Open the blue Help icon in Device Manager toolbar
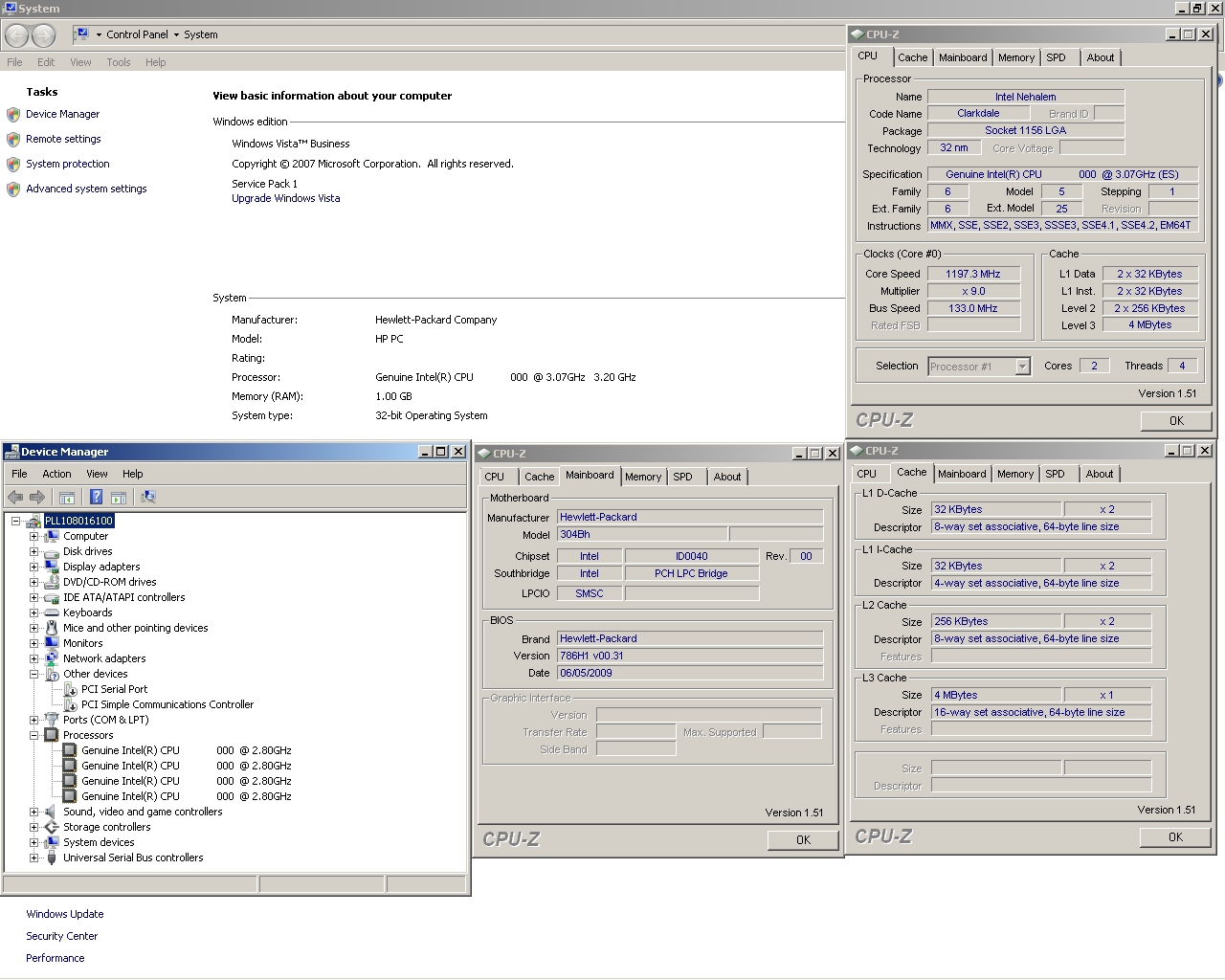 pyautogui.click(x=96, y=497)
